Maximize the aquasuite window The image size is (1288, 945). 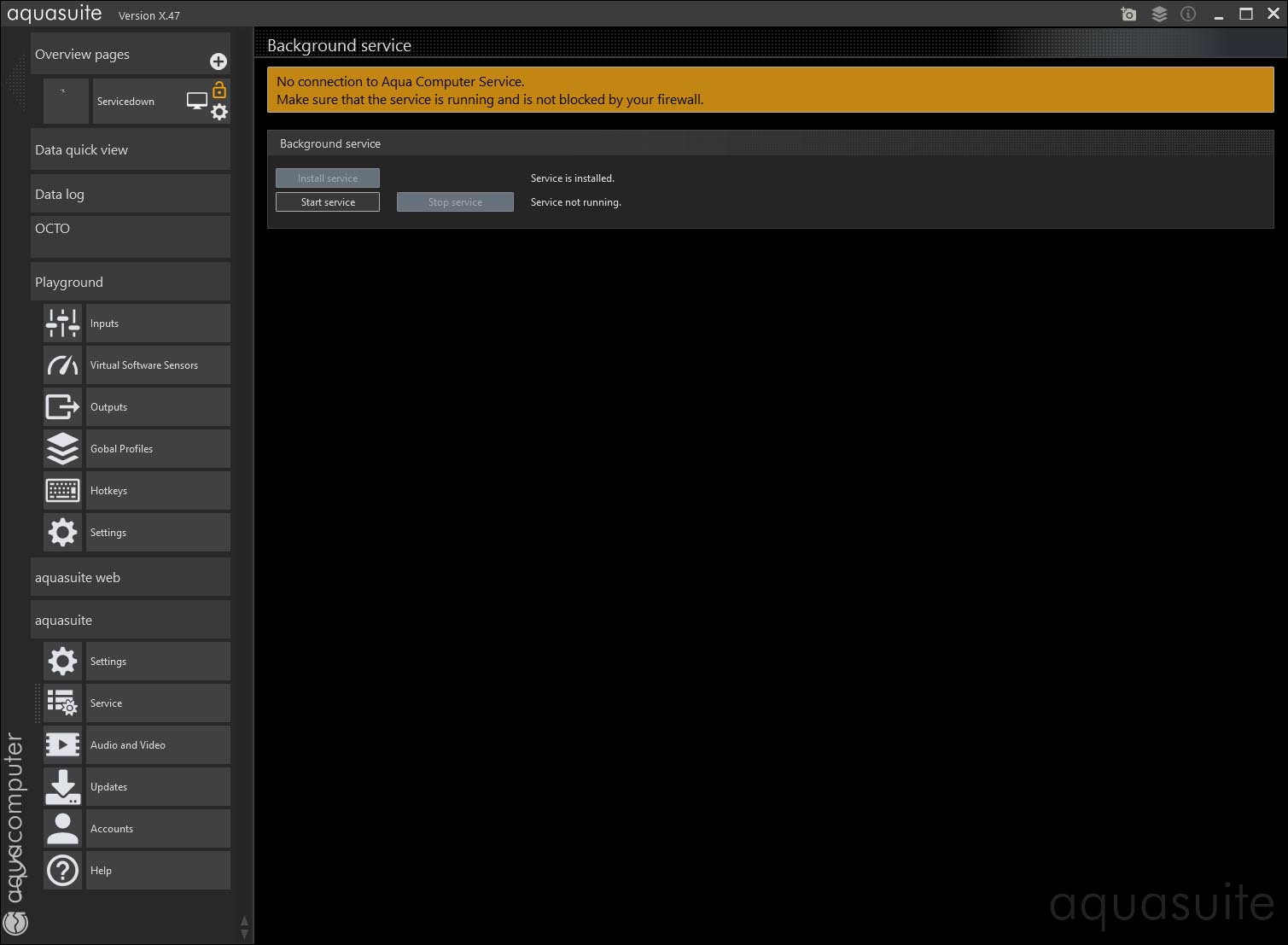1246,15
